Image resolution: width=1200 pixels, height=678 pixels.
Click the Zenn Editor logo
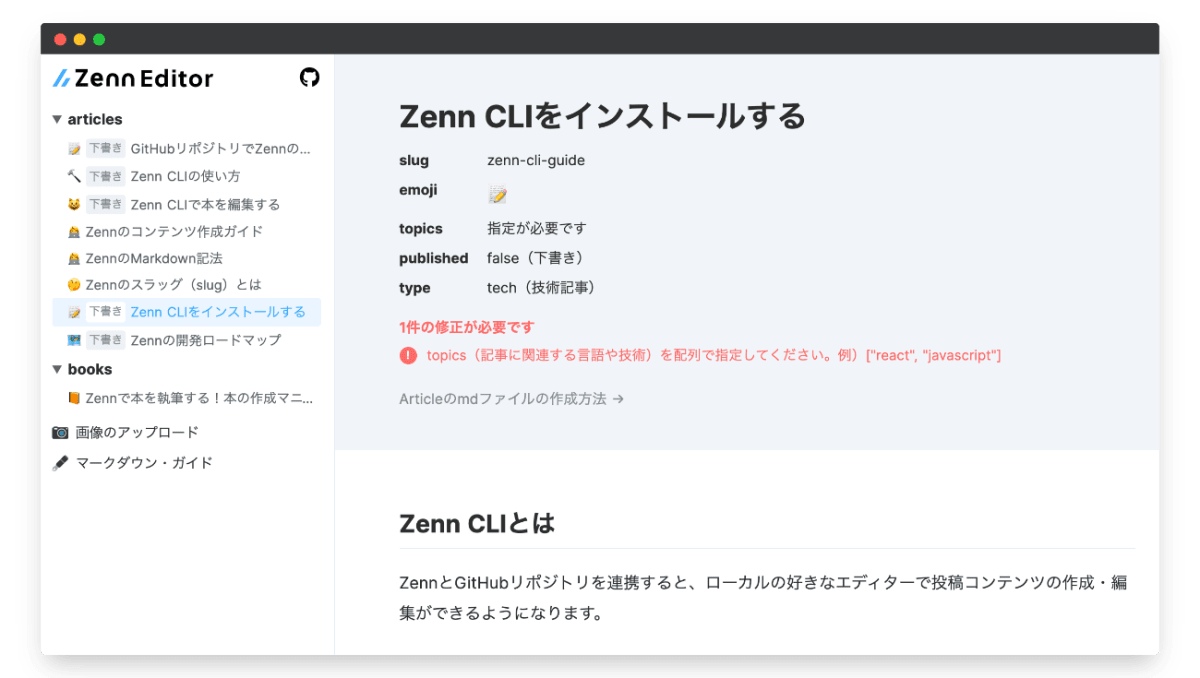tap(133, 78)
